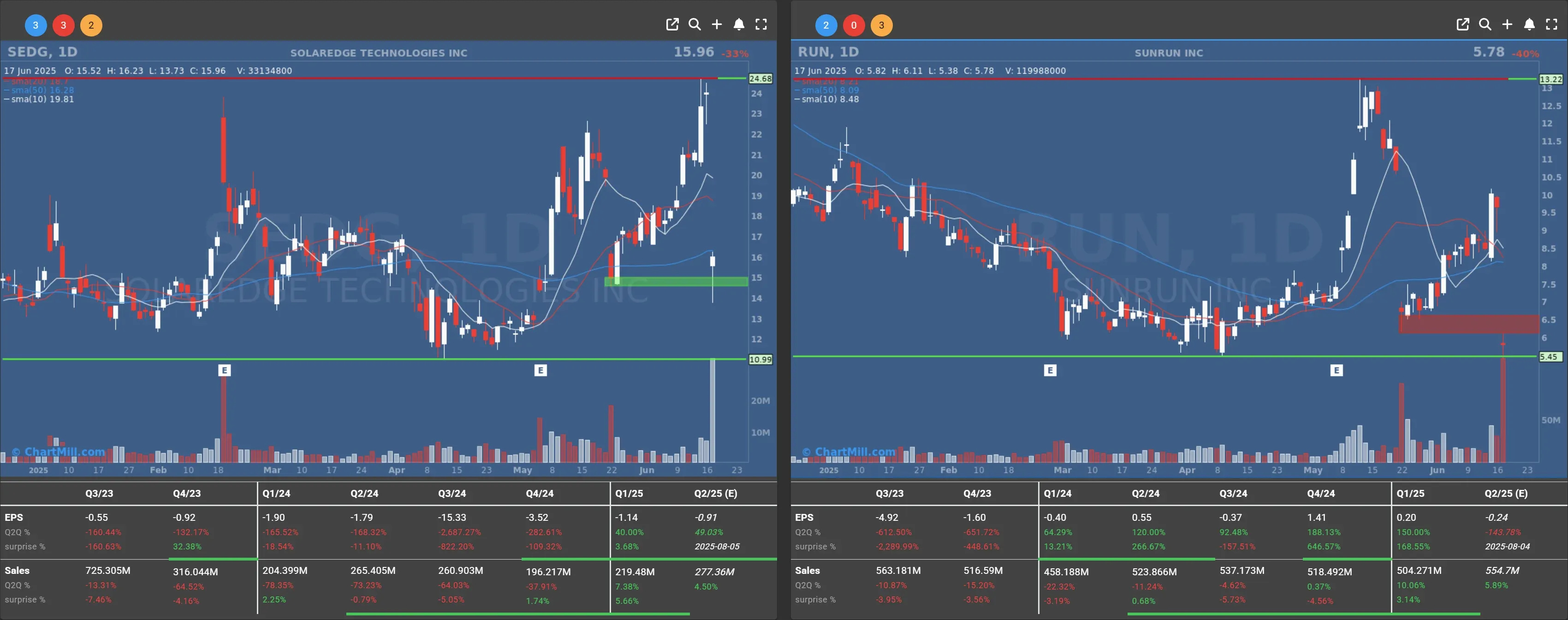Click second earnings E marker on RUN chart
Image resolution: width=1568 pixels, height=620 pixels.
[x=1336, y=370]
